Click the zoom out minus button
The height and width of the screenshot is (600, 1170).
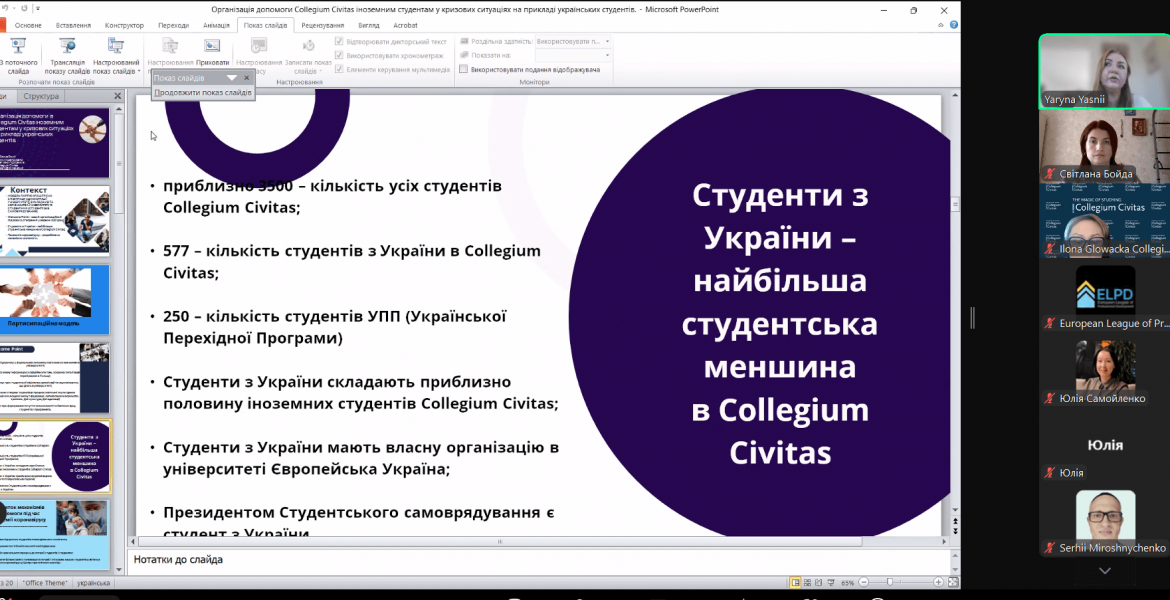pos(864,582)
